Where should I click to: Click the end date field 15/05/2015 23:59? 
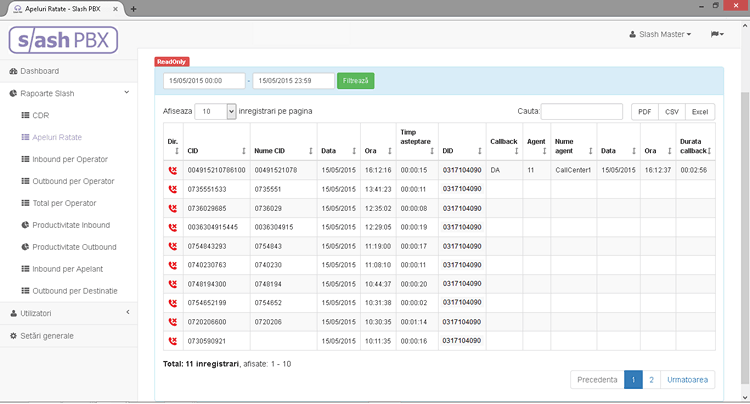click(x=294, y=81)
